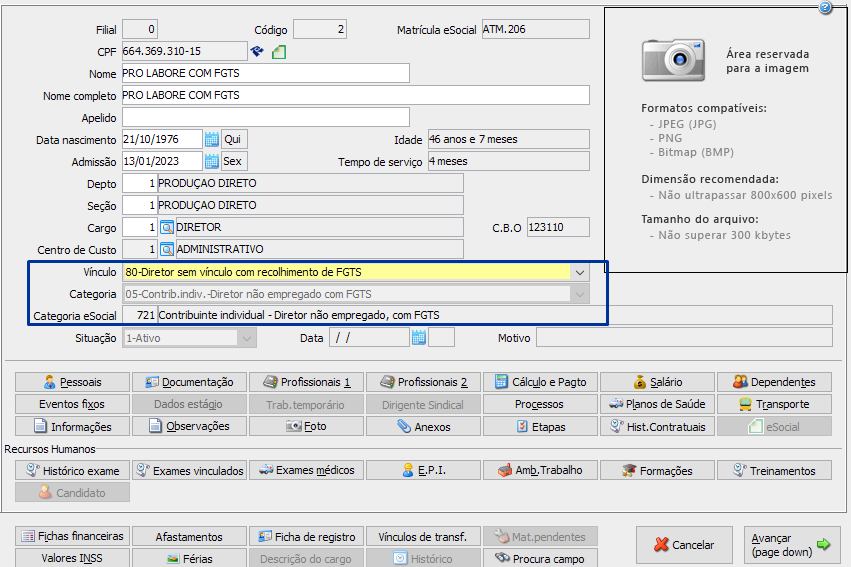
Task: Click Avançar (page down) button
Action: (792, 545)
